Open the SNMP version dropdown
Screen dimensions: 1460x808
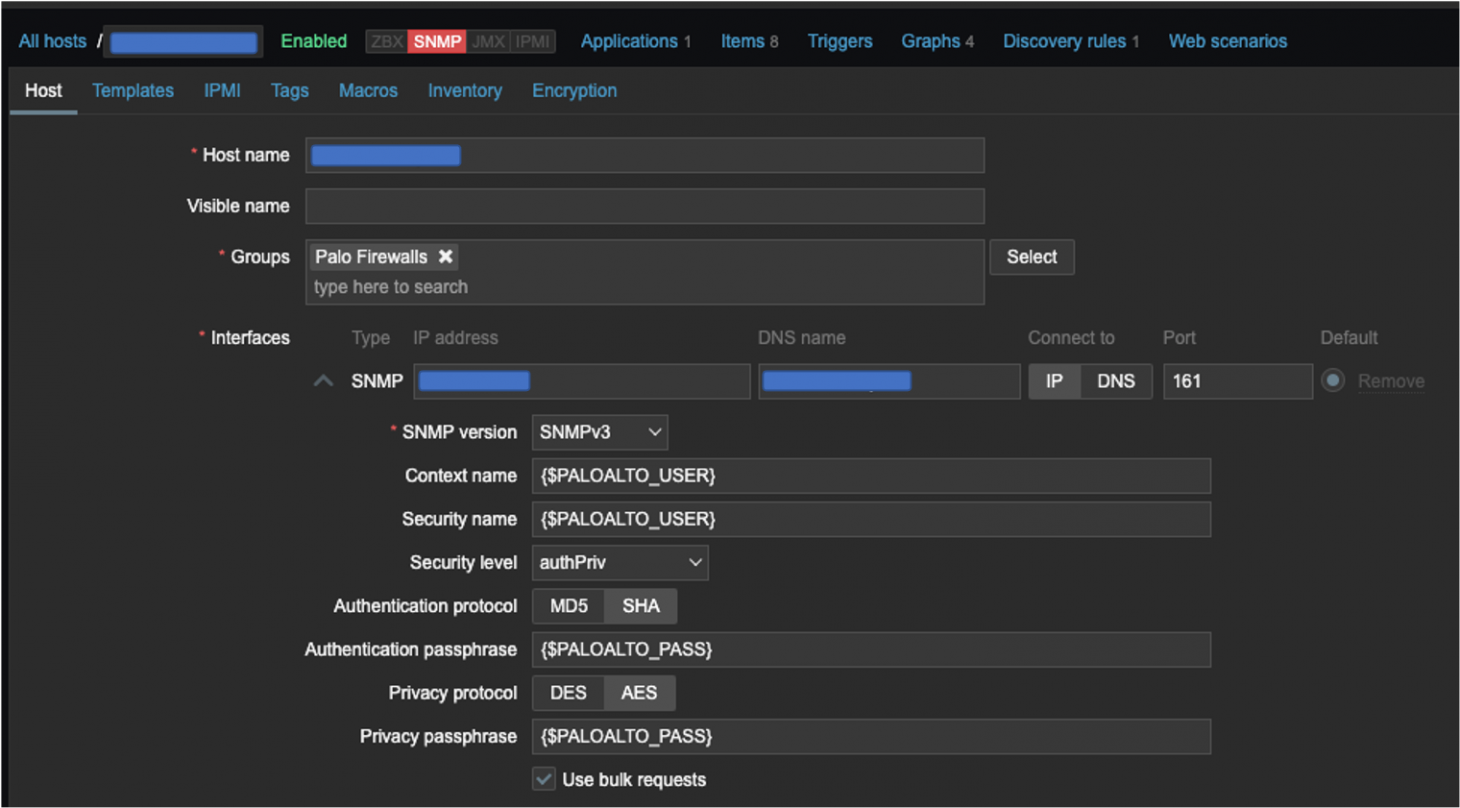pyautogui.click(x=600, y=432)
